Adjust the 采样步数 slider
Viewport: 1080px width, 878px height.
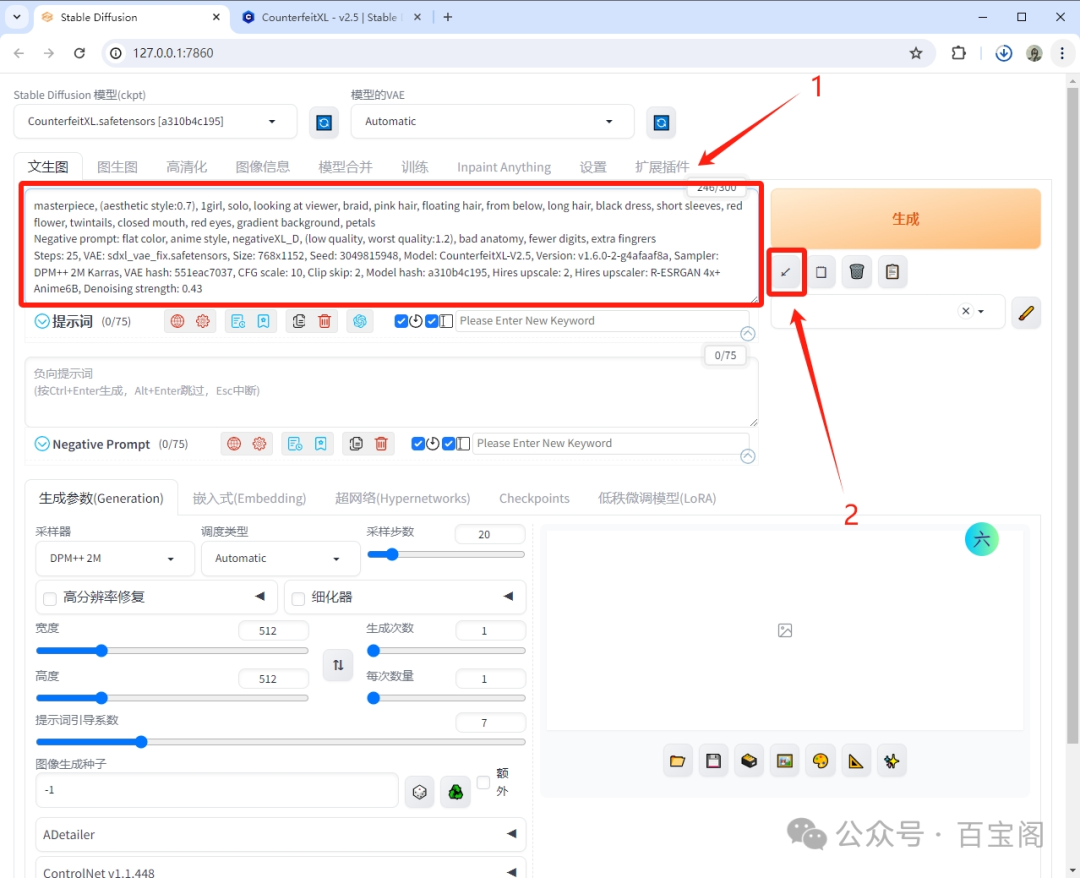tap(446, 554)
